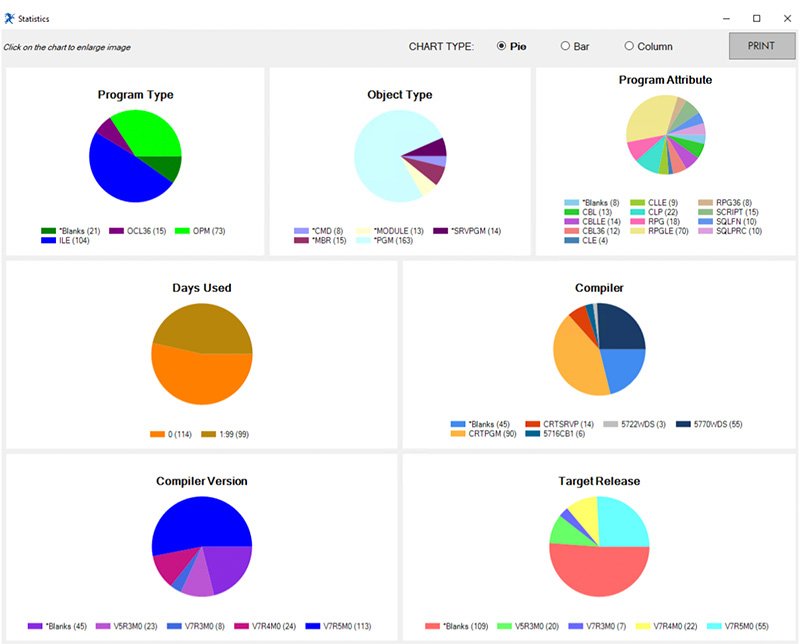This screenshot has height=644, width=800.
Task: Click the CRTPGM (90) legend swatch
Action: (x=458, y=434)
